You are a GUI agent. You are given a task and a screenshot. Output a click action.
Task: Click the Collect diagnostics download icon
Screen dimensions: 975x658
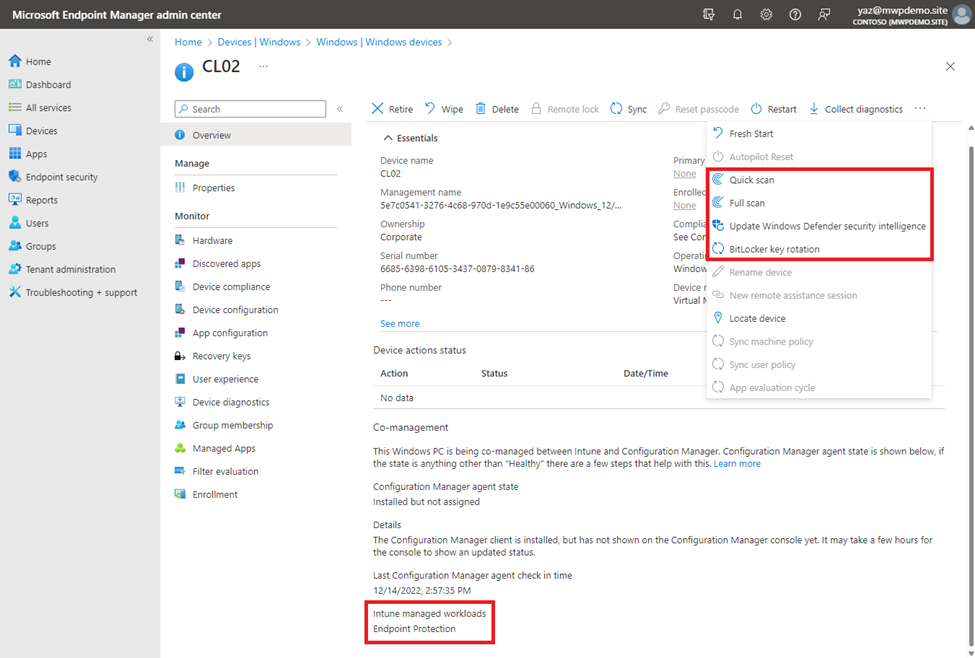click(x=814, y=108)
